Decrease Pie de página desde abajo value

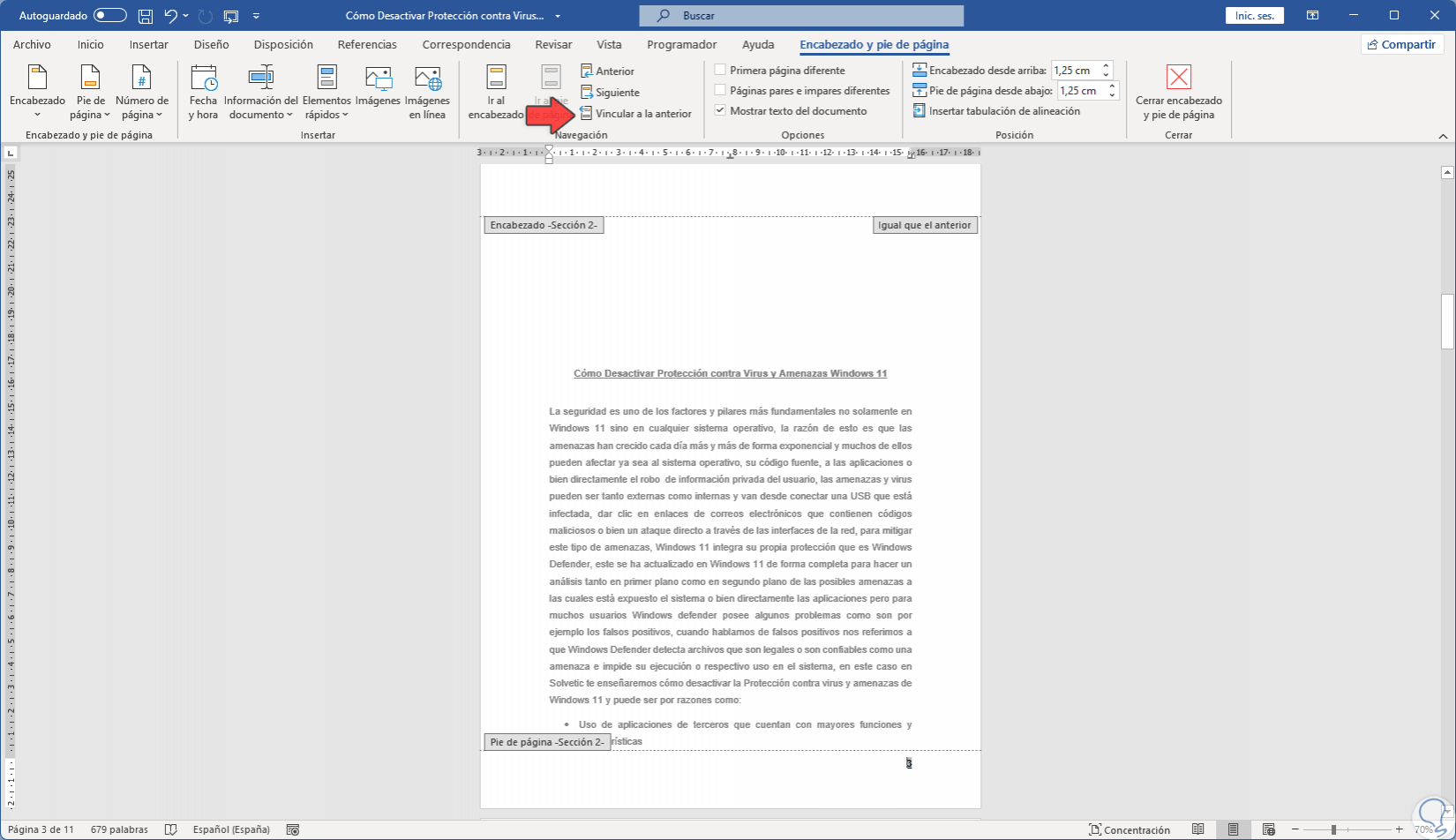[1113, 95]
